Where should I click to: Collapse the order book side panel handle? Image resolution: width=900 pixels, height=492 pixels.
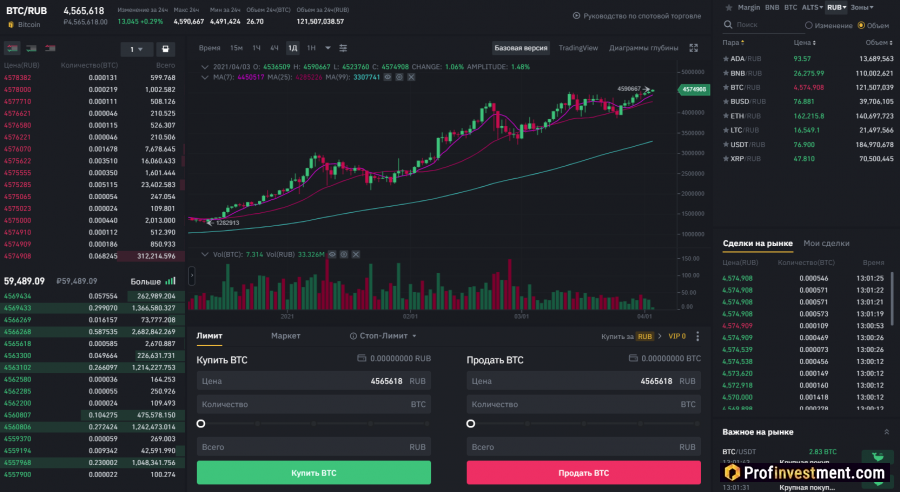coord(192,276)
